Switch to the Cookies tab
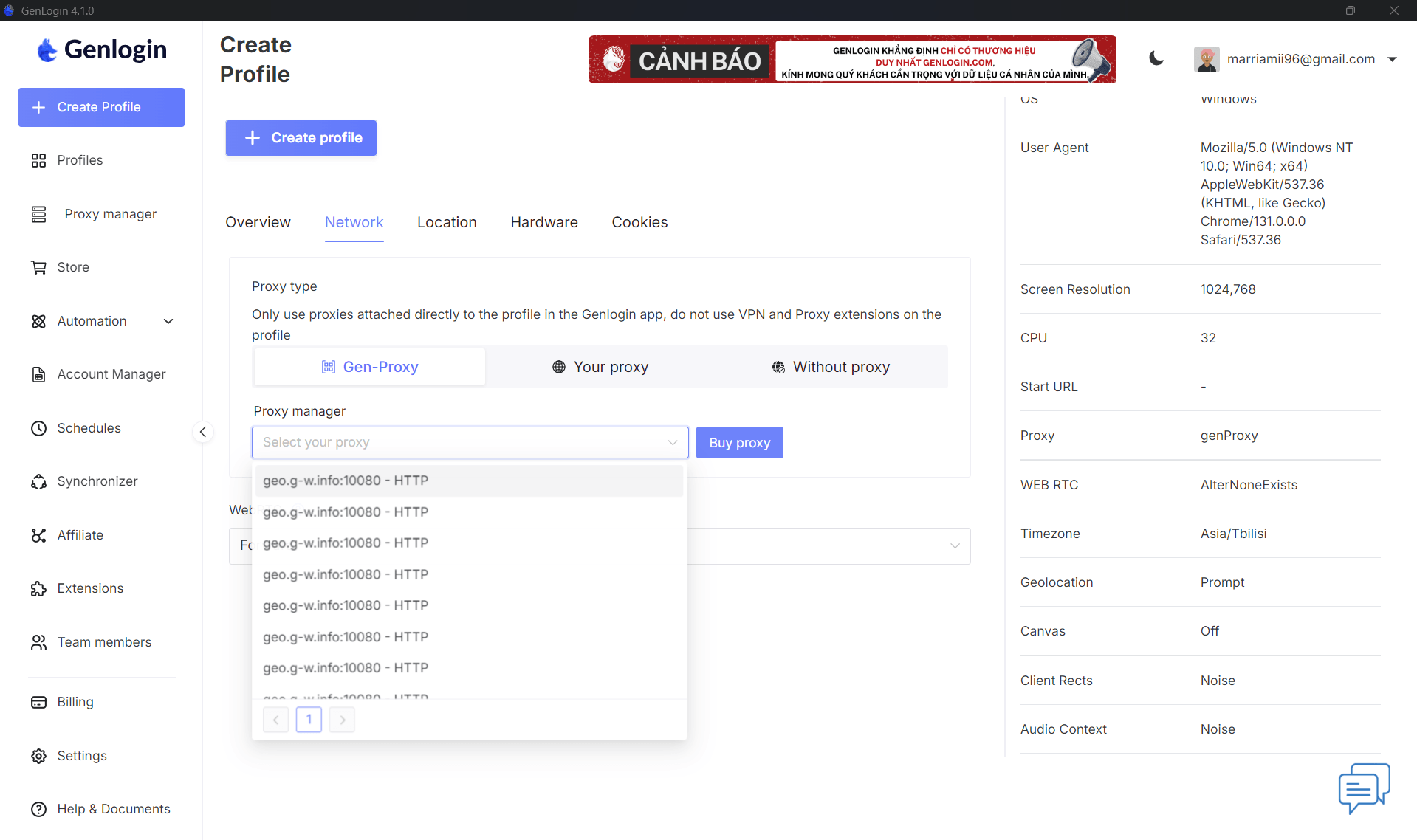The width and height of the screenshot is (1417, 840). (639, 222)
